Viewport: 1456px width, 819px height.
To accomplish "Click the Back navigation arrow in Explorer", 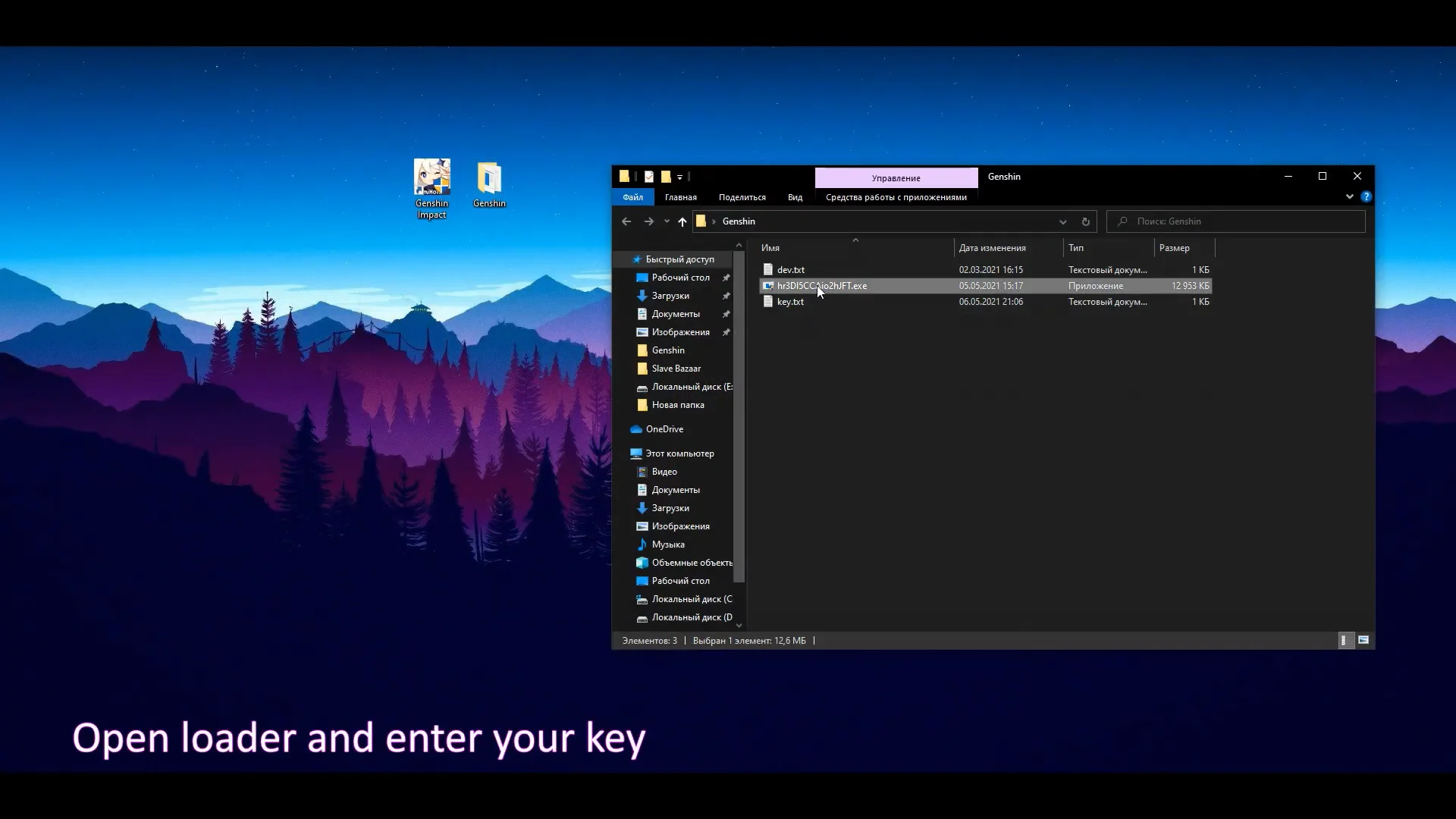I will [626, 221].
